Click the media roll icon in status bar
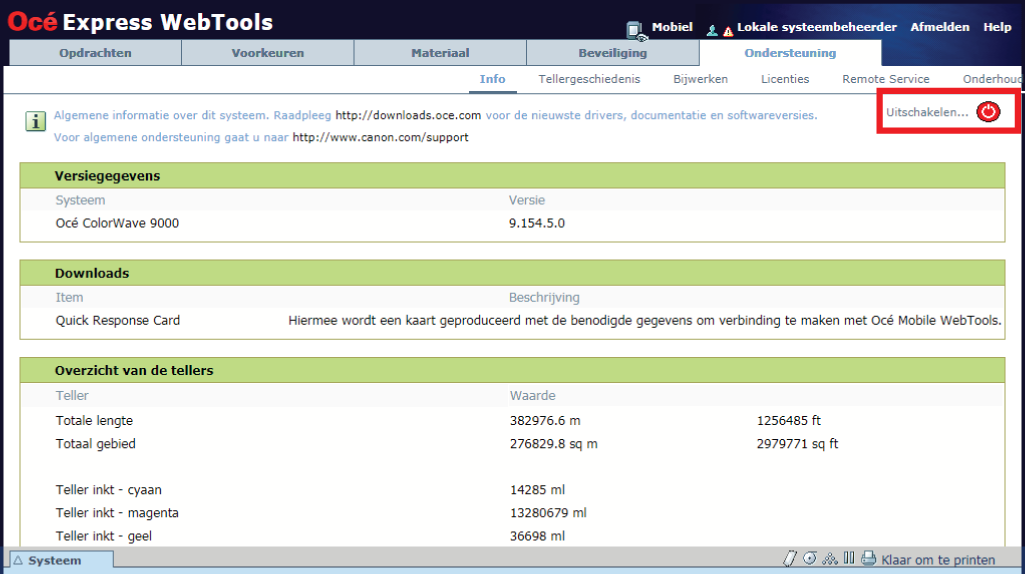1025x574 pixels. pos(810,558)
